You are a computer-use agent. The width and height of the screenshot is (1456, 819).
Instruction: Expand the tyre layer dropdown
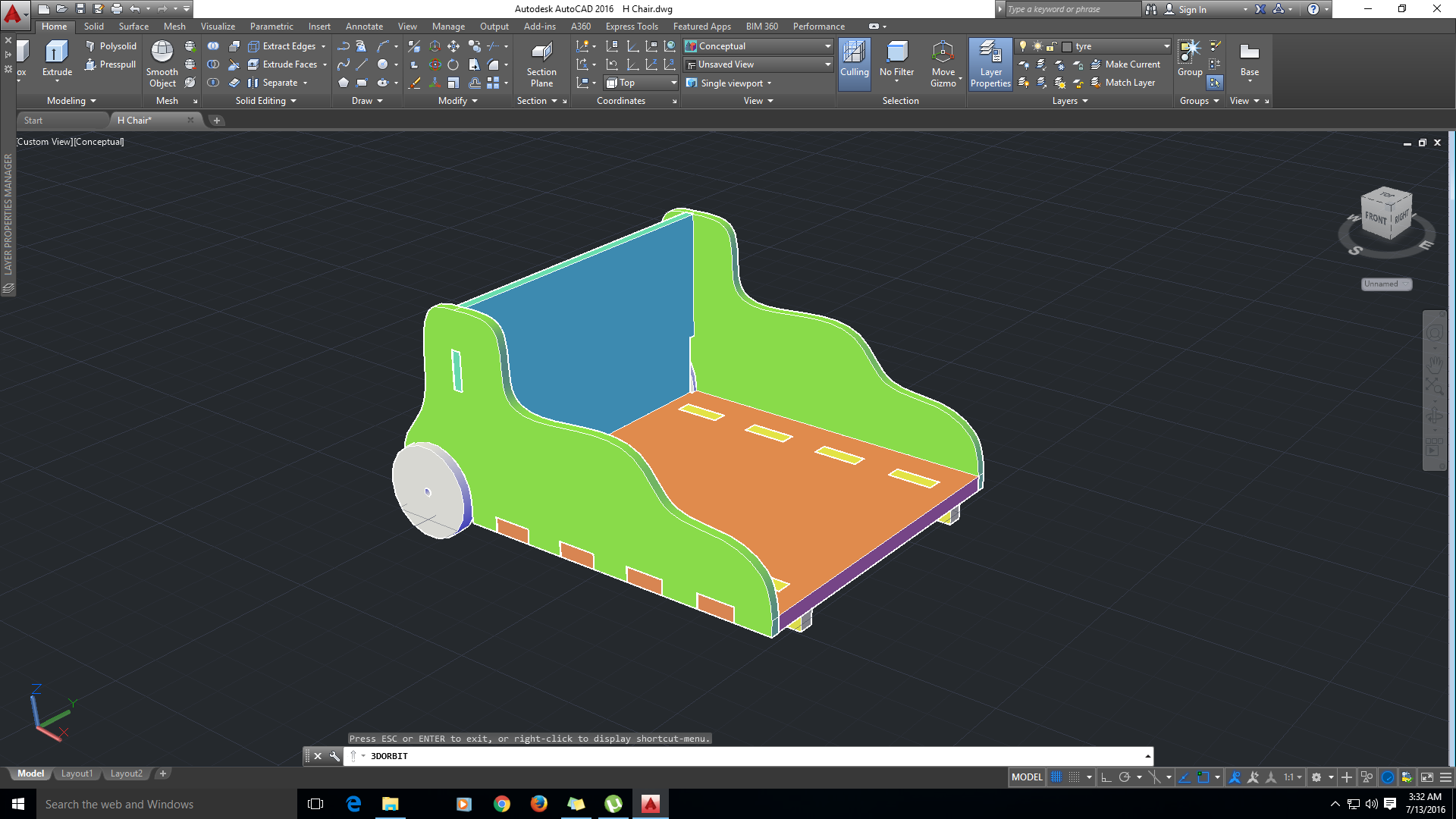(1166, 46)
